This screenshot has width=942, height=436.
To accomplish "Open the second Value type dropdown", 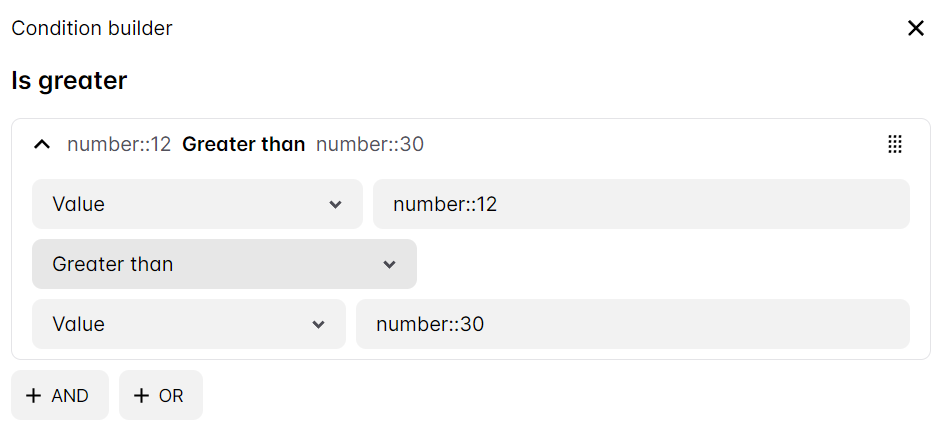I will click(188, 324).
